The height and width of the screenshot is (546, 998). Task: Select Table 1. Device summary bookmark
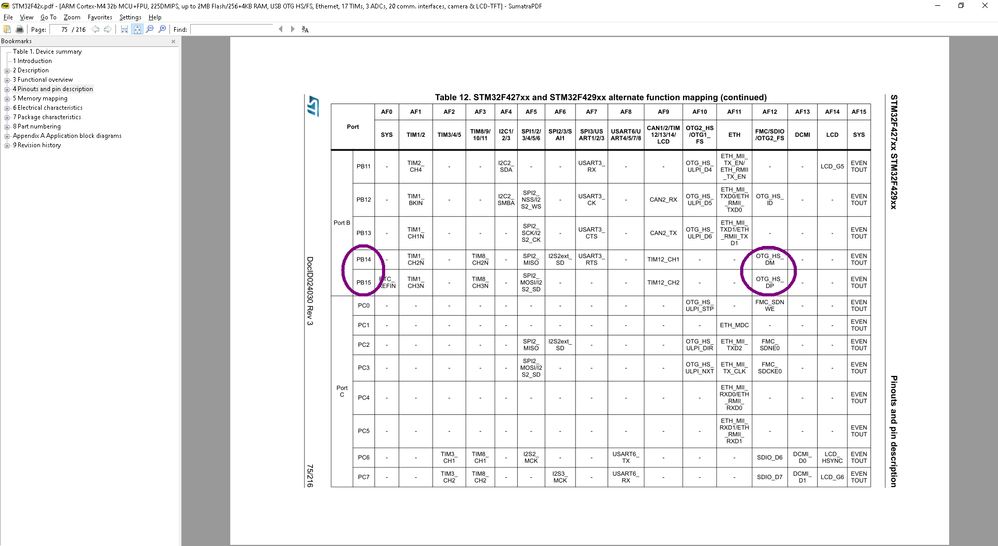click(47, 52)
